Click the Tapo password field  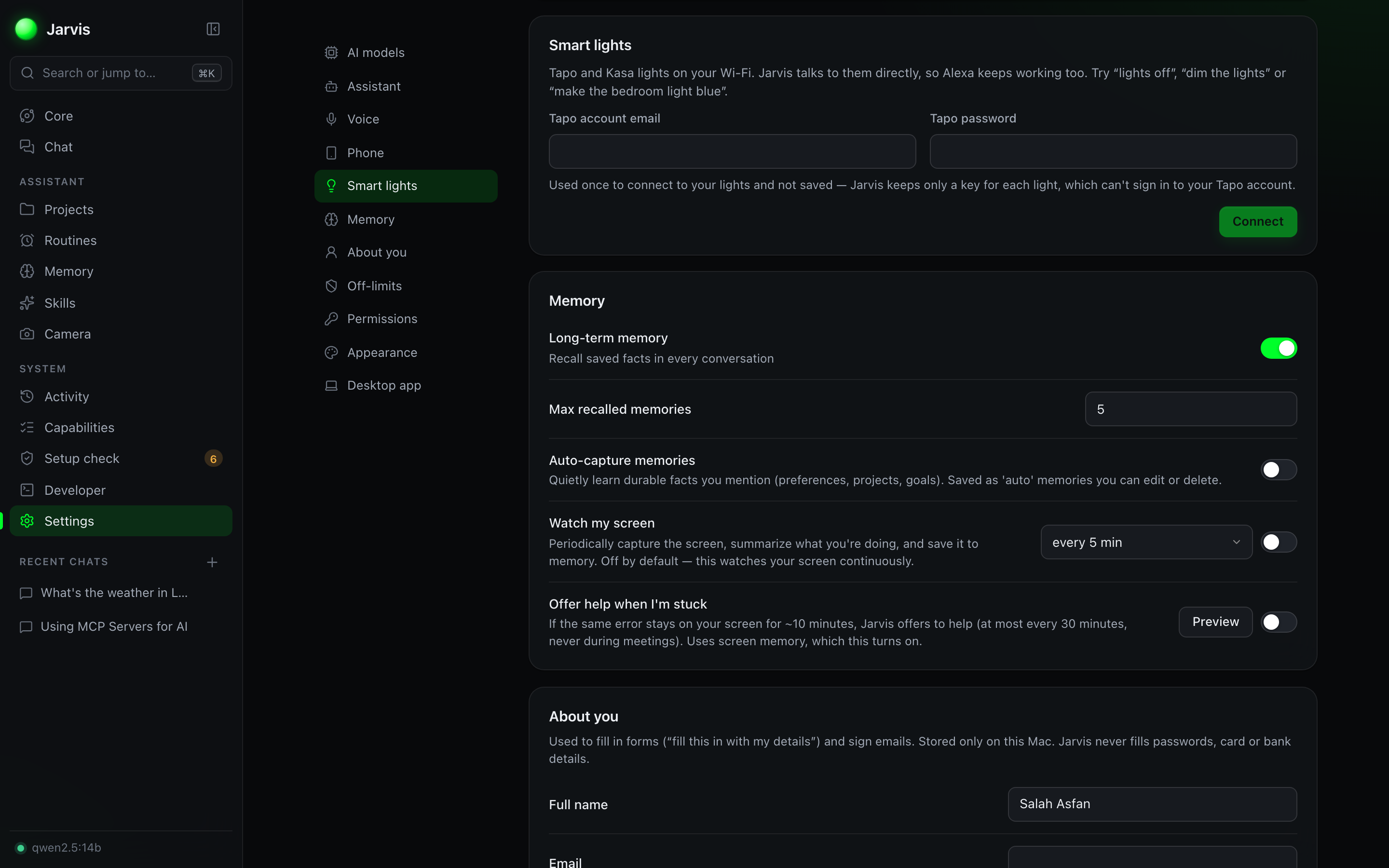pyautogui.click(x=1113, y=151)
